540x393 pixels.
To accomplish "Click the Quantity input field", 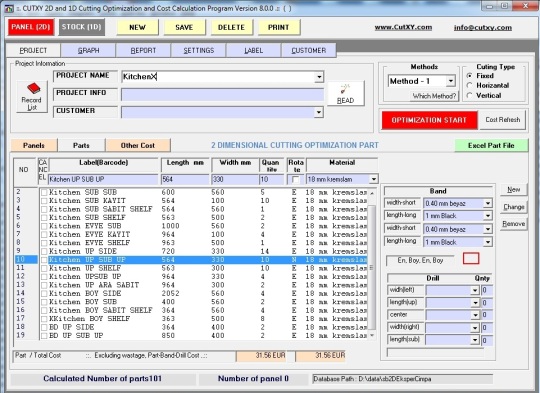I will click(271, 179).
